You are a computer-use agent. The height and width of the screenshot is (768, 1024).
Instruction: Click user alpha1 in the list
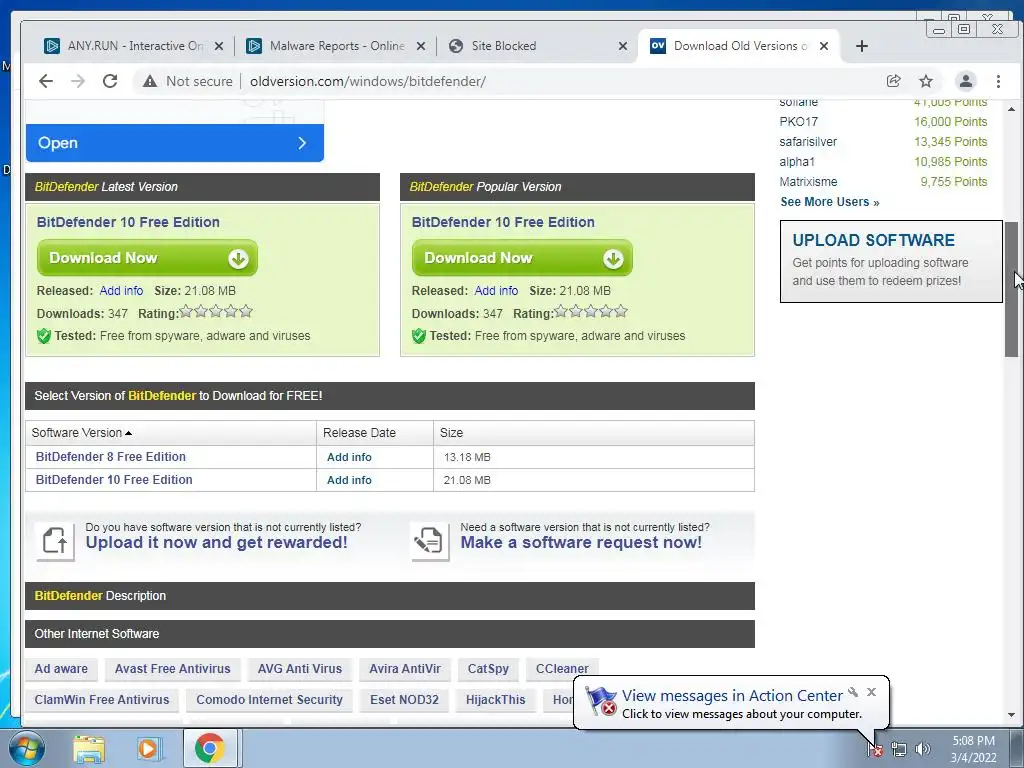[797, 161]
